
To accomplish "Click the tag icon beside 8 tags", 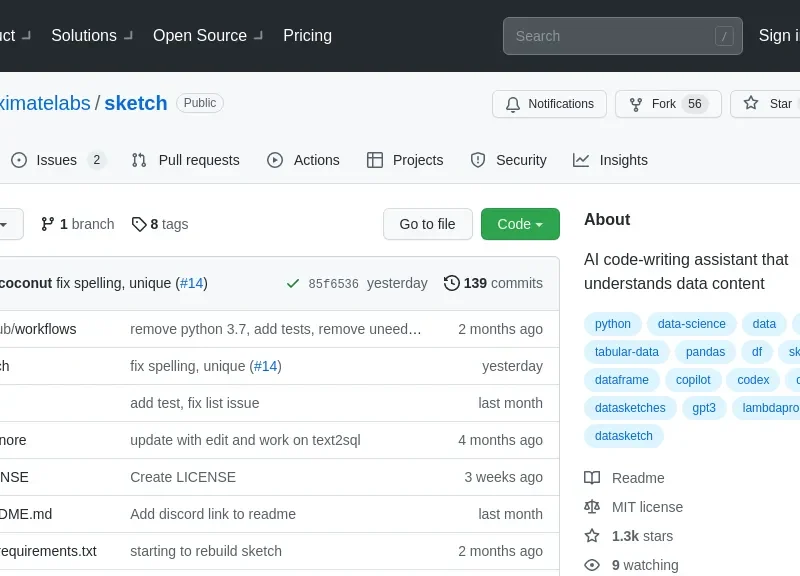I will [139, 224].
